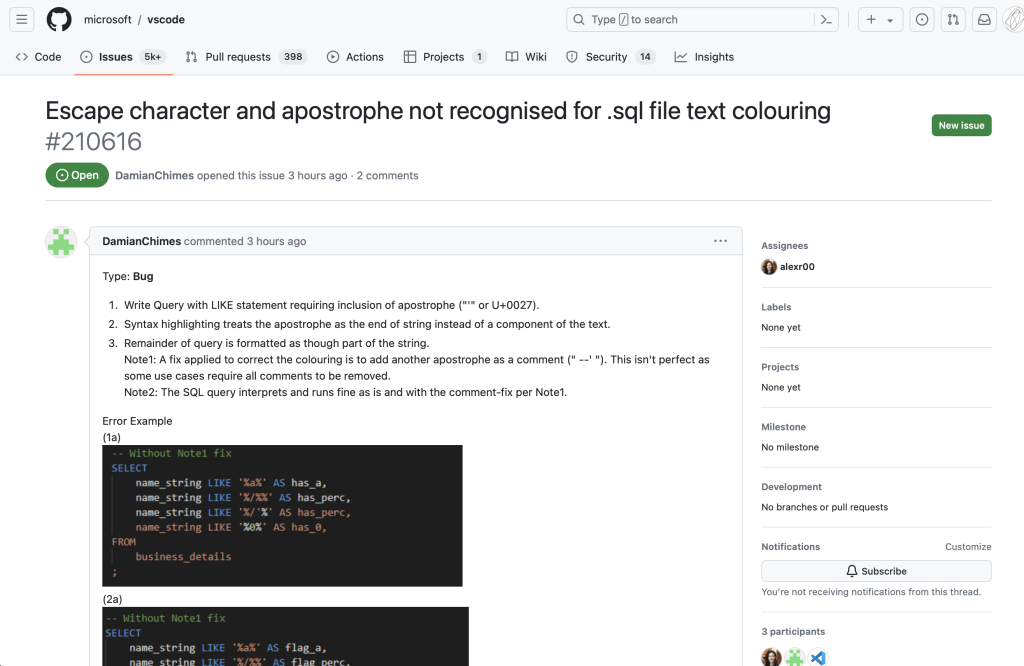Image resolution: width=1024 pixels, height=666 pixels.
Task: Click alexr00 assignee avatar
Action: coord(769,266)
